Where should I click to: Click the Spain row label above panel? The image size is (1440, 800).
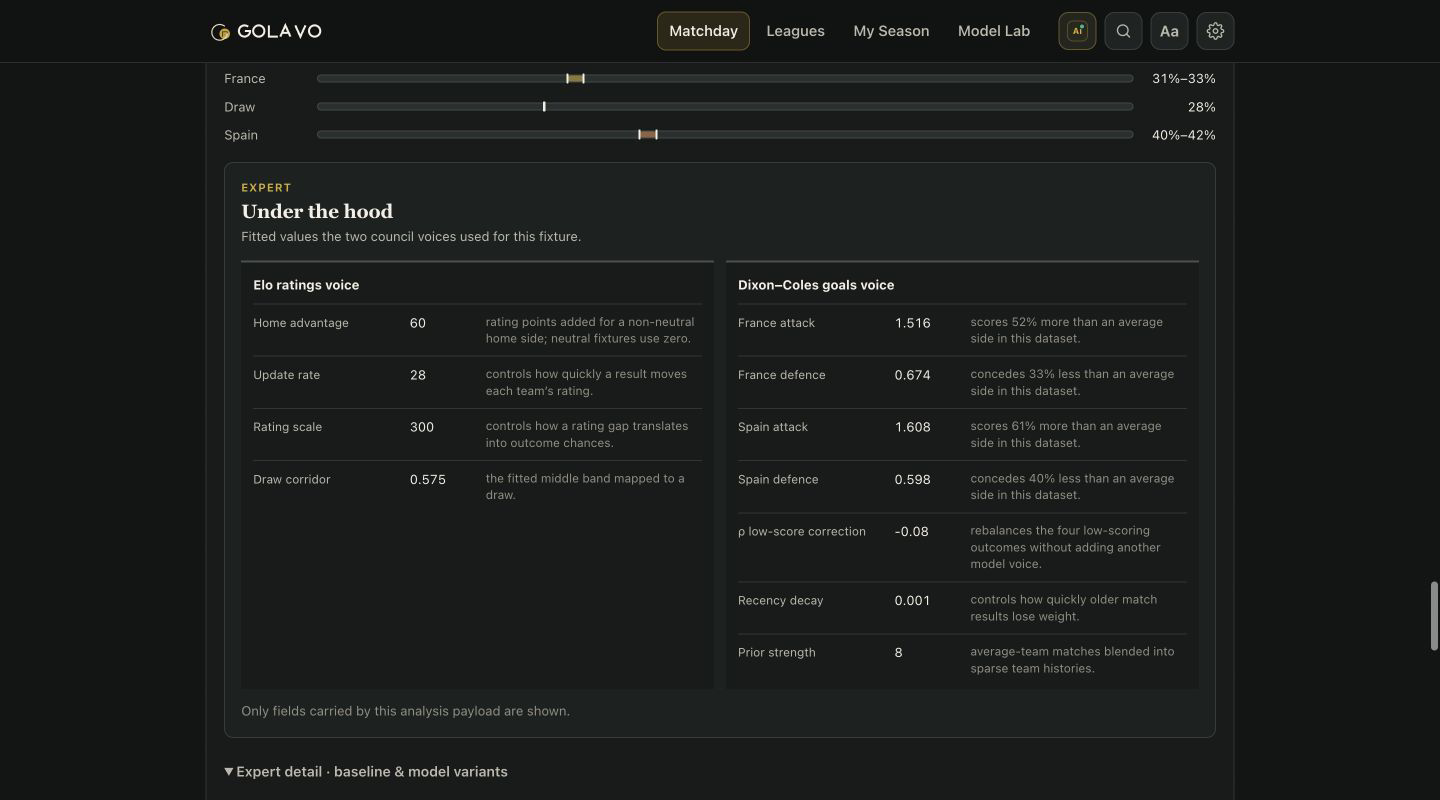click(241, 134)
